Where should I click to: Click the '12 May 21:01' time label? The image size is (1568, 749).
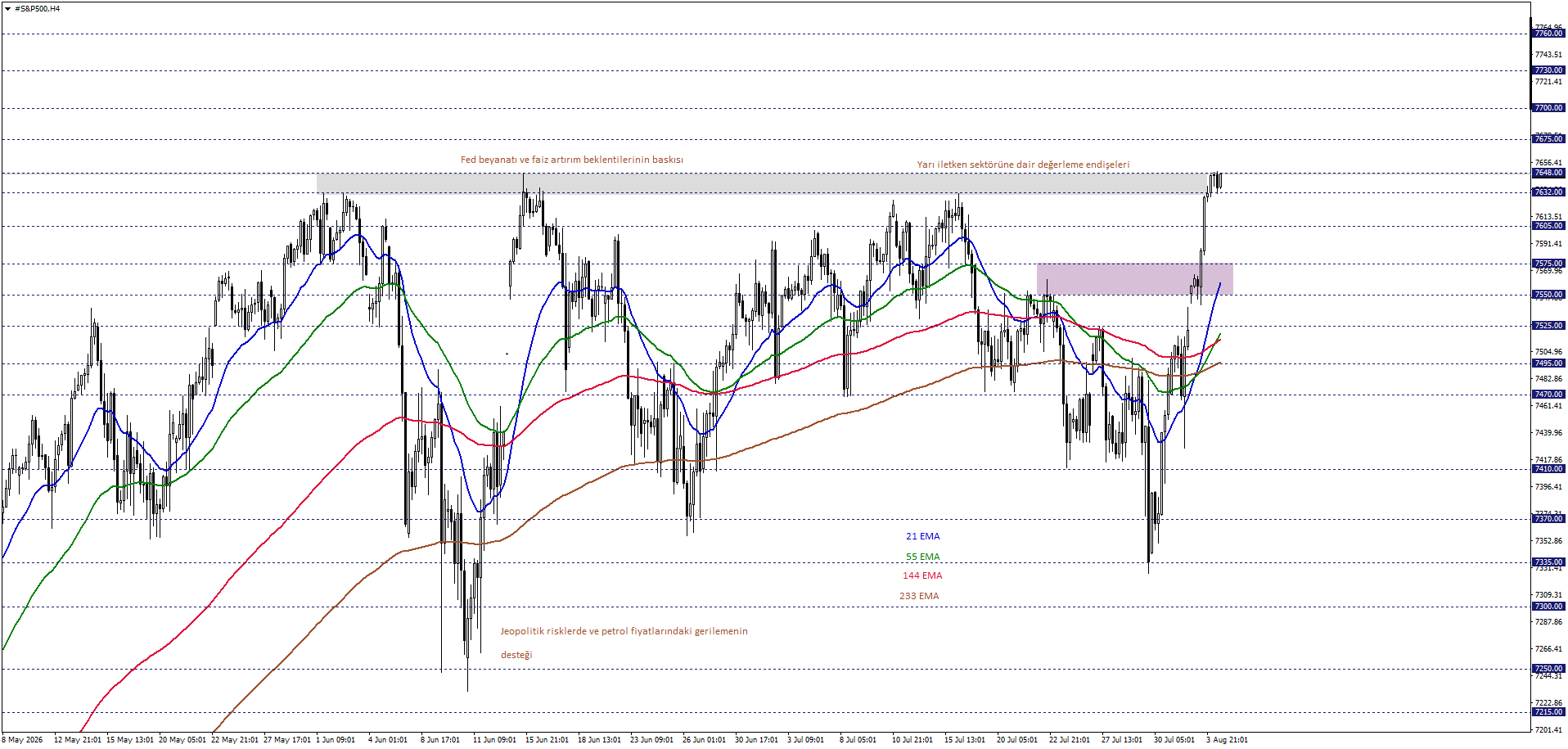(78, 740)
